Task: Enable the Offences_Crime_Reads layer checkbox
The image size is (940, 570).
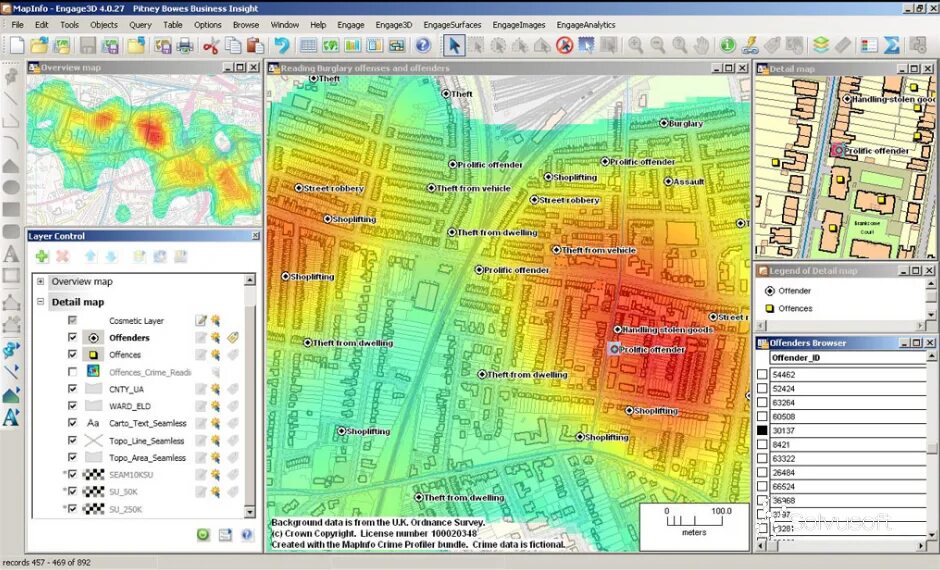Action: [x=73, y=372]
